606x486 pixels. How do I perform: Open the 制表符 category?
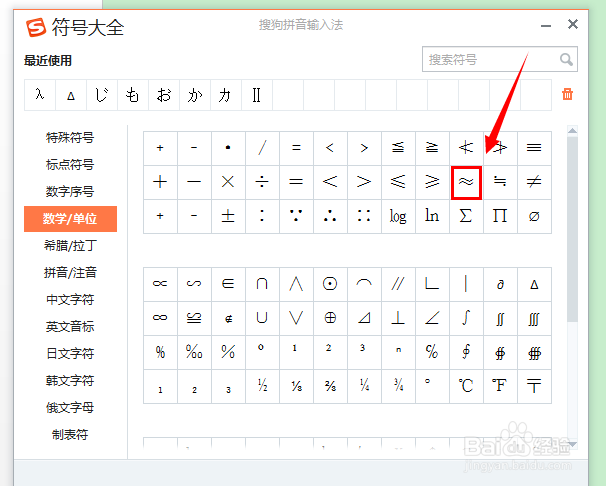[x=70, y=435]
